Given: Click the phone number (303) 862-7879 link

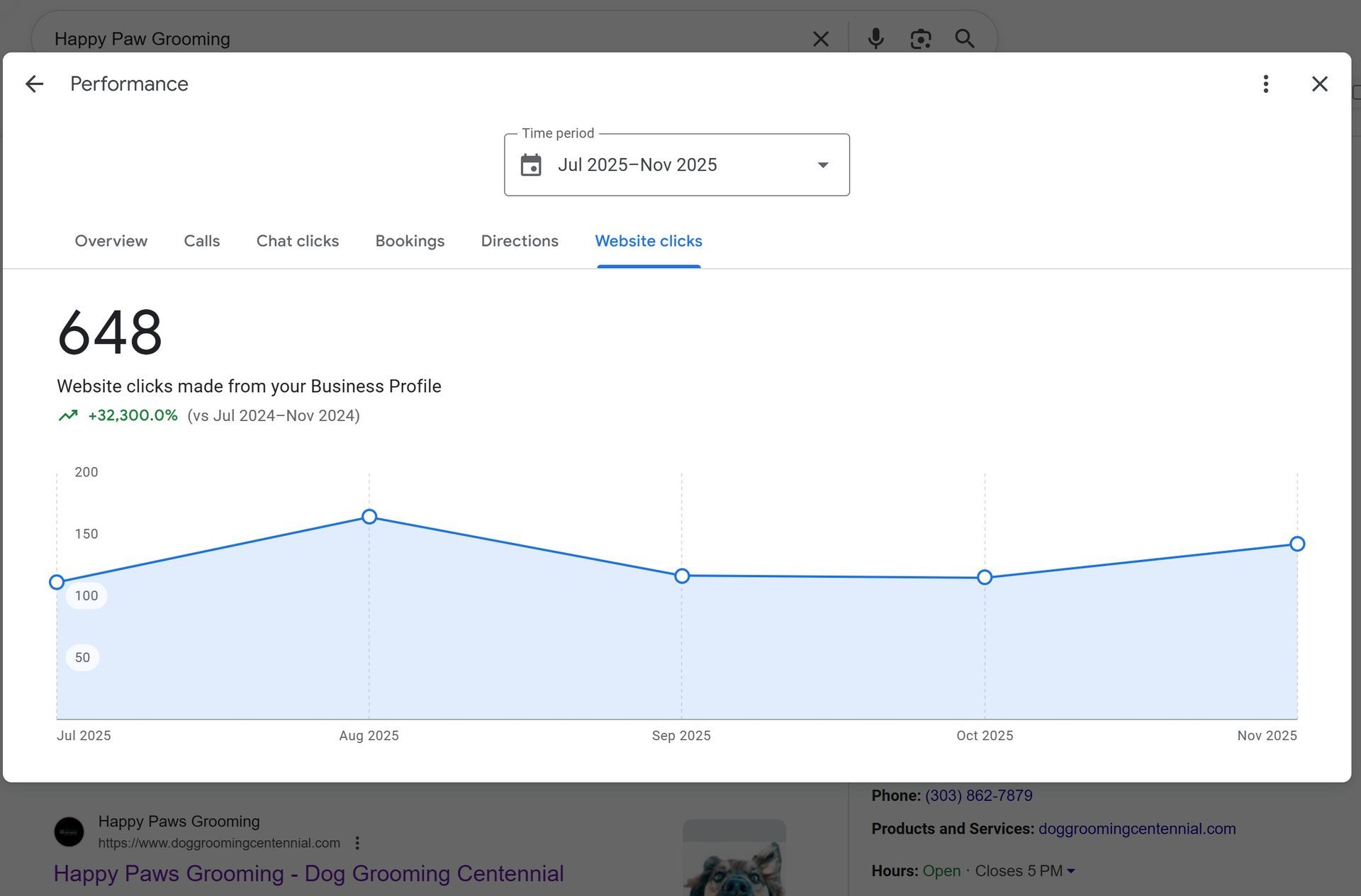Looking at the screenshot, I should point(978,796).
